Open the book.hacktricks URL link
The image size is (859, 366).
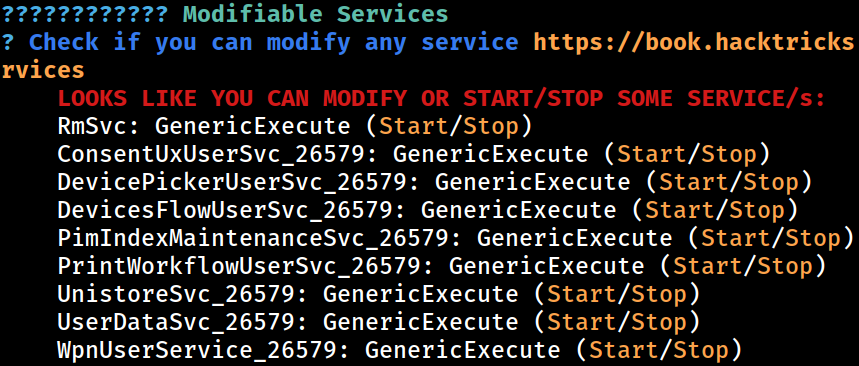coord(694,42)
